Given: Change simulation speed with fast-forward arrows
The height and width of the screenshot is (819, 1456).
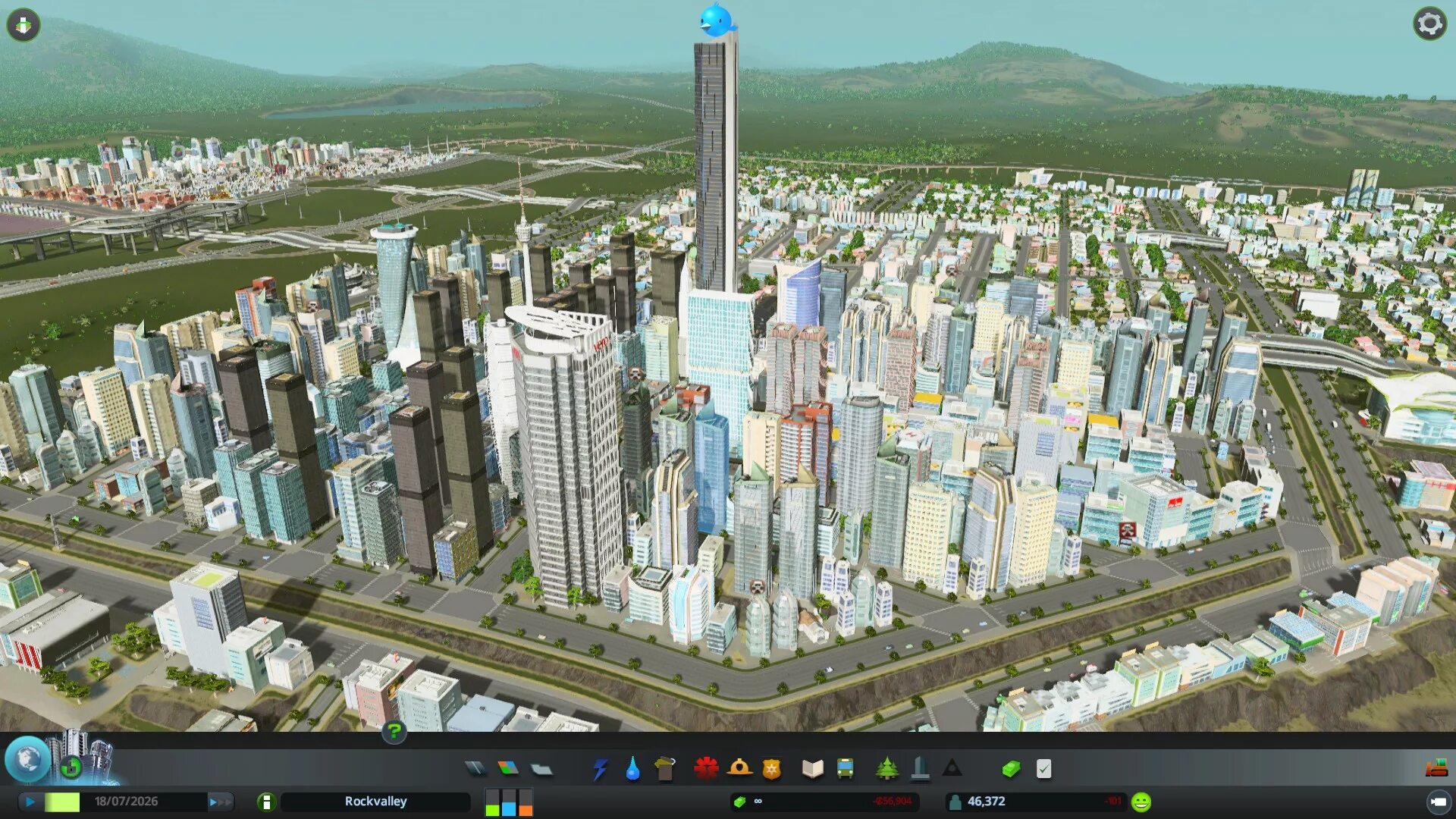Looking at the screenshot, I should pyautogui.click(x=221, y=802).
